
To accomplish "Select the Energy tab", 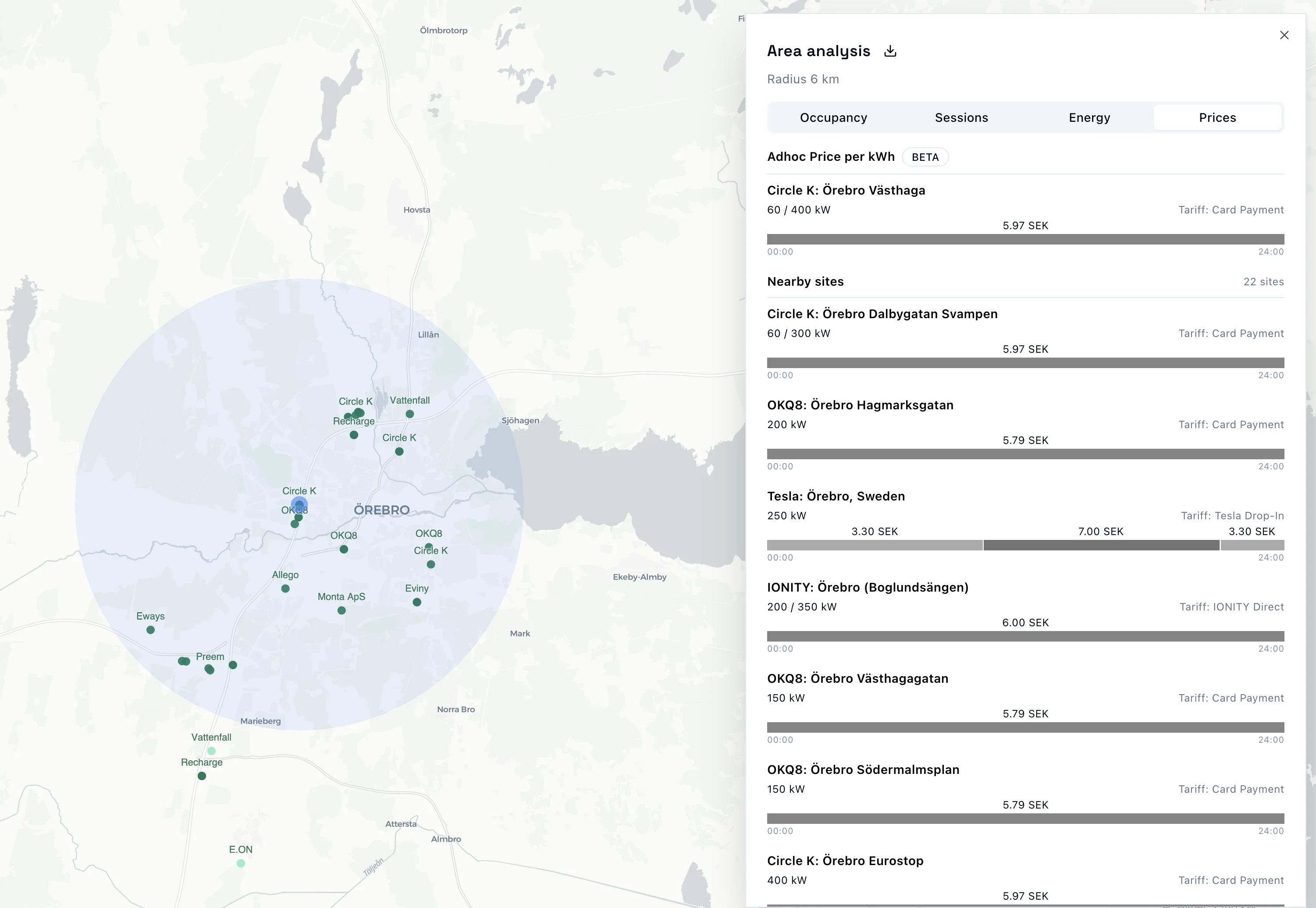I will point(1089,118).
